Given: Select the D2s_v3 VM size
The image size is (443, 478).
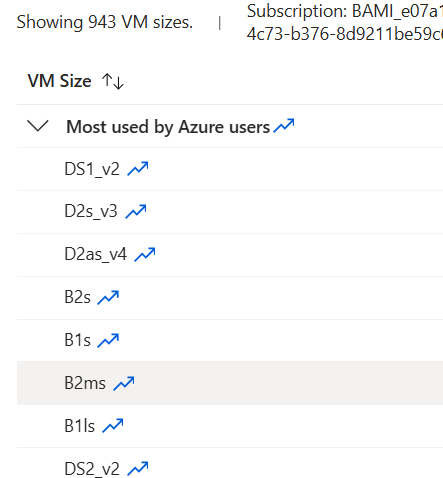Looking at the screenshot, I should pyautogui.click(x=230, y=212).
